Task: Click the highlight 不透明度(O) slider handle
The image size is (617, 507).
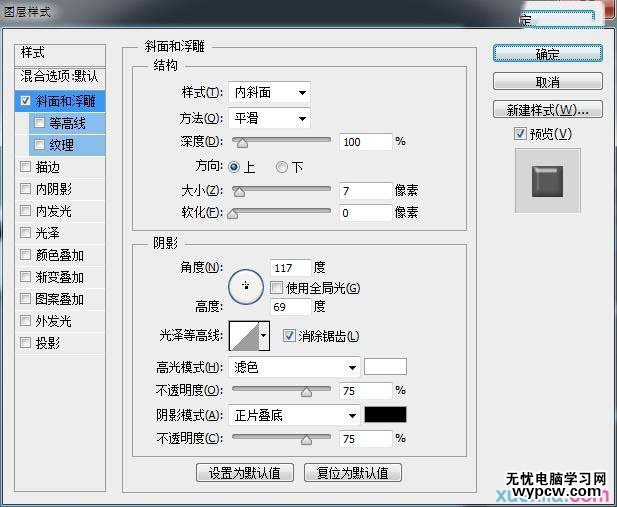Action: point(306,392)
